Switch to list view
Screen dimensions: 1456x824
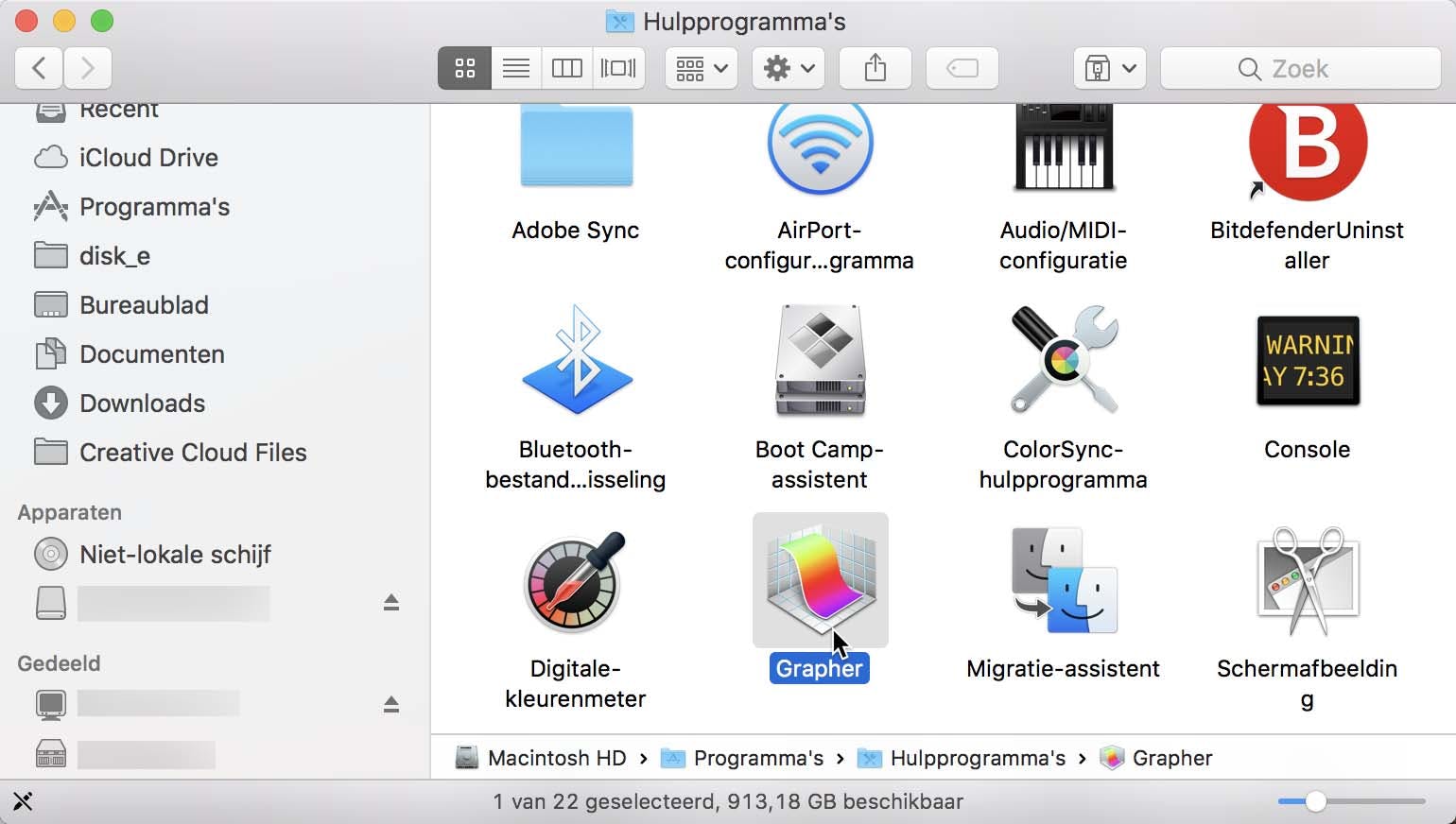click(516, 68)
